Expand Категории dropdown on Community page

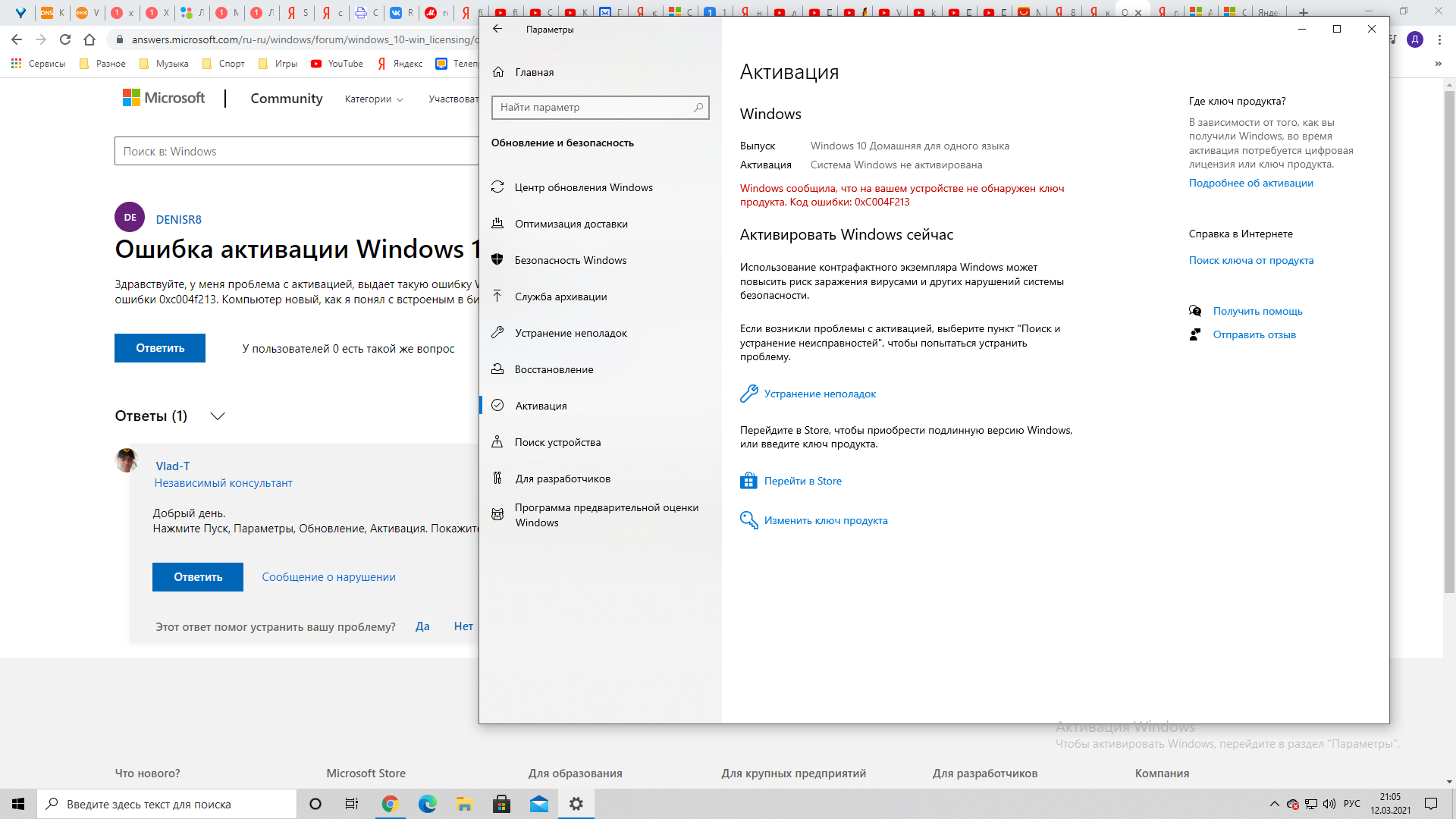pyautogui.click(x=374, y=99)
